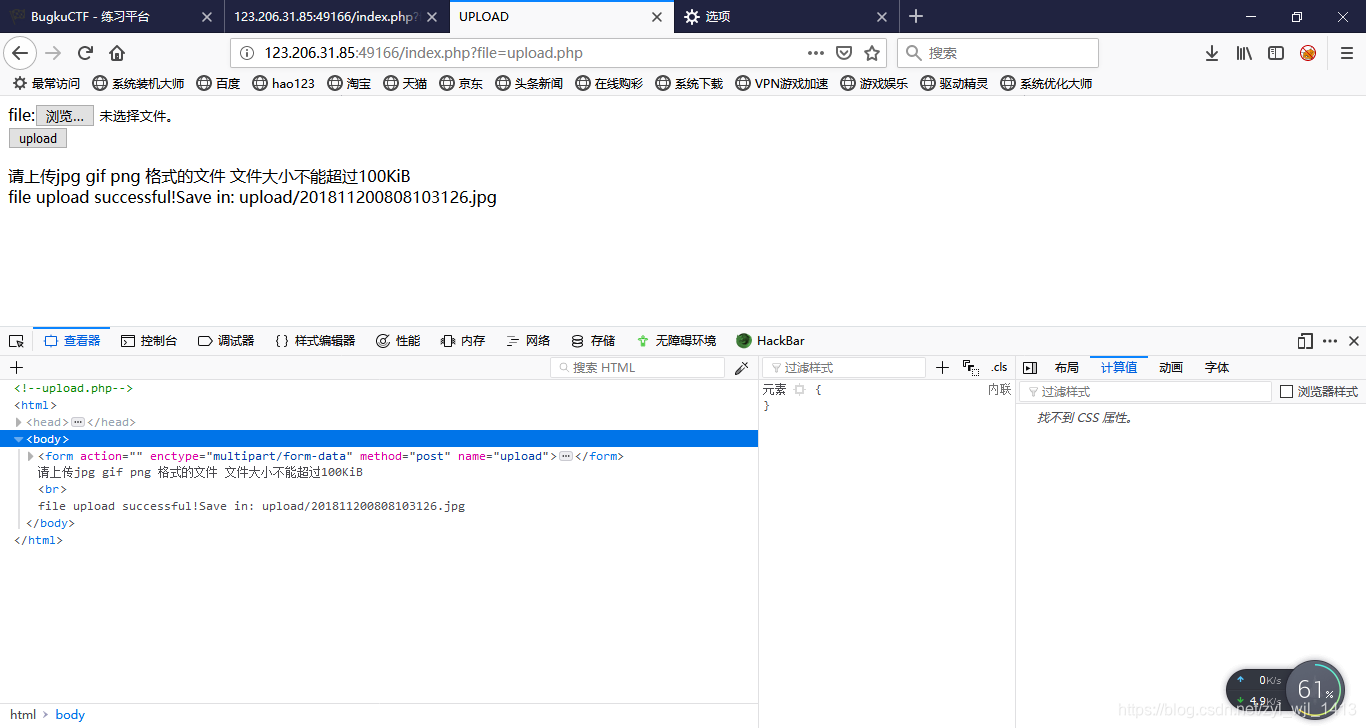
Task: Switch to the 动画 animations tab
Action: (x=1171, y=368)
